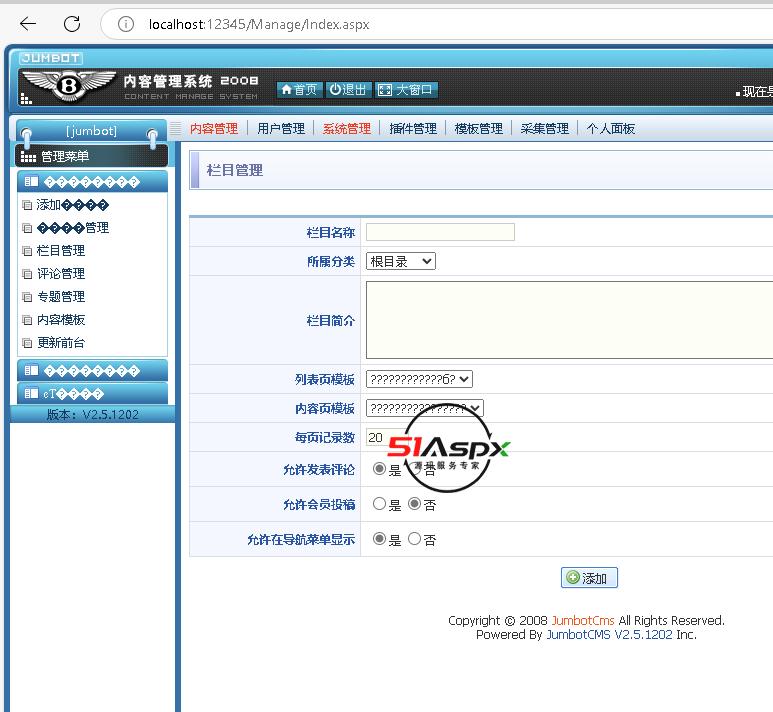Open the 所属分类 dropdown showing 根目录
This screenshot has height=712, width=773.
click(401, 261)
